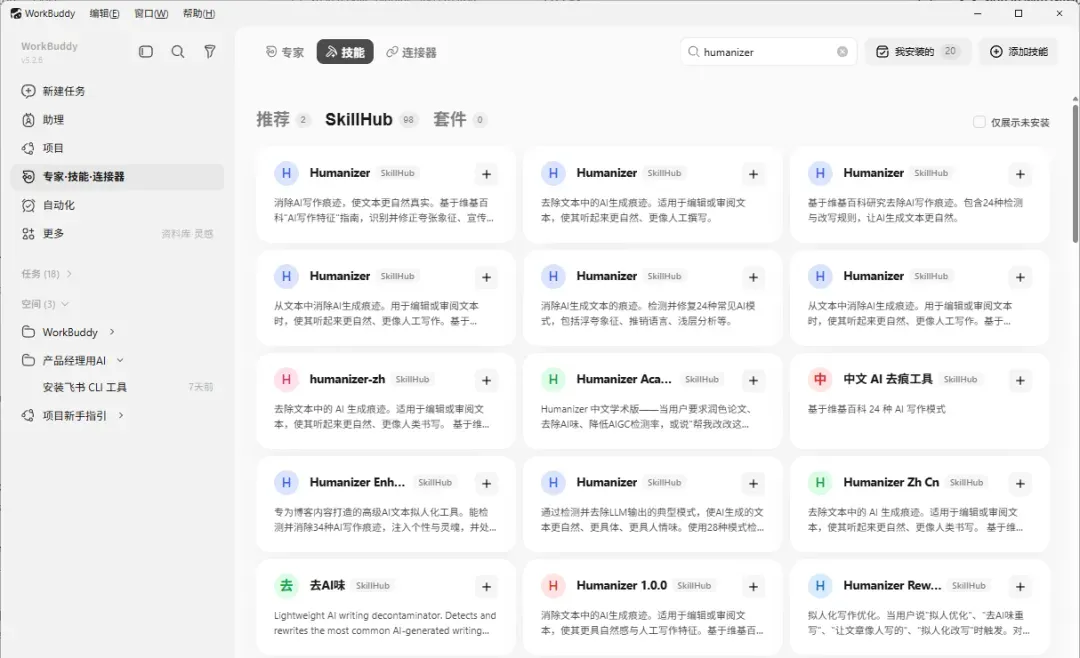Add the Humanizer 1.0.0 skill
Viewport: 1080px width, 658px height.
[x=753, y=587]
